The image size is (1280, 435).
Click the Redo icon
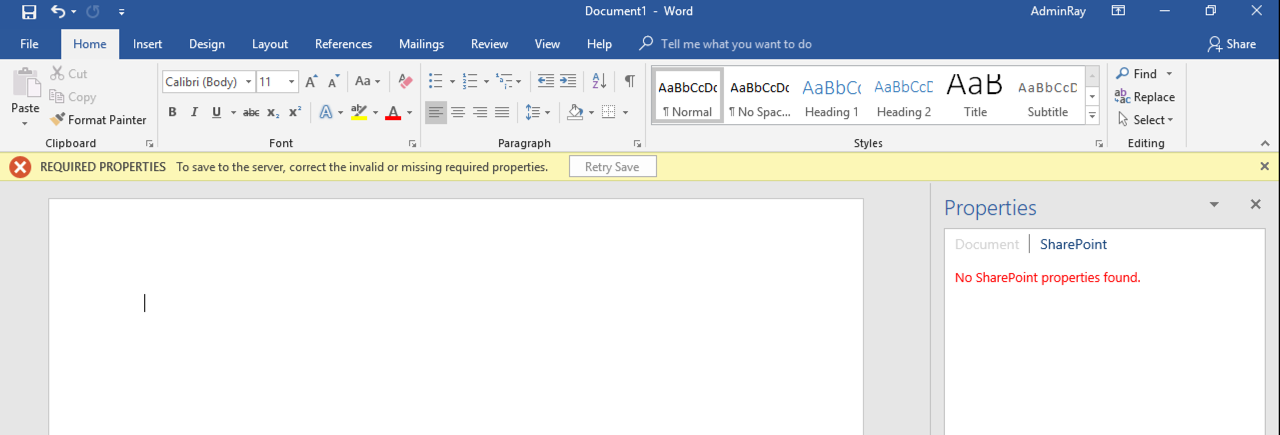tap(94, 12)
